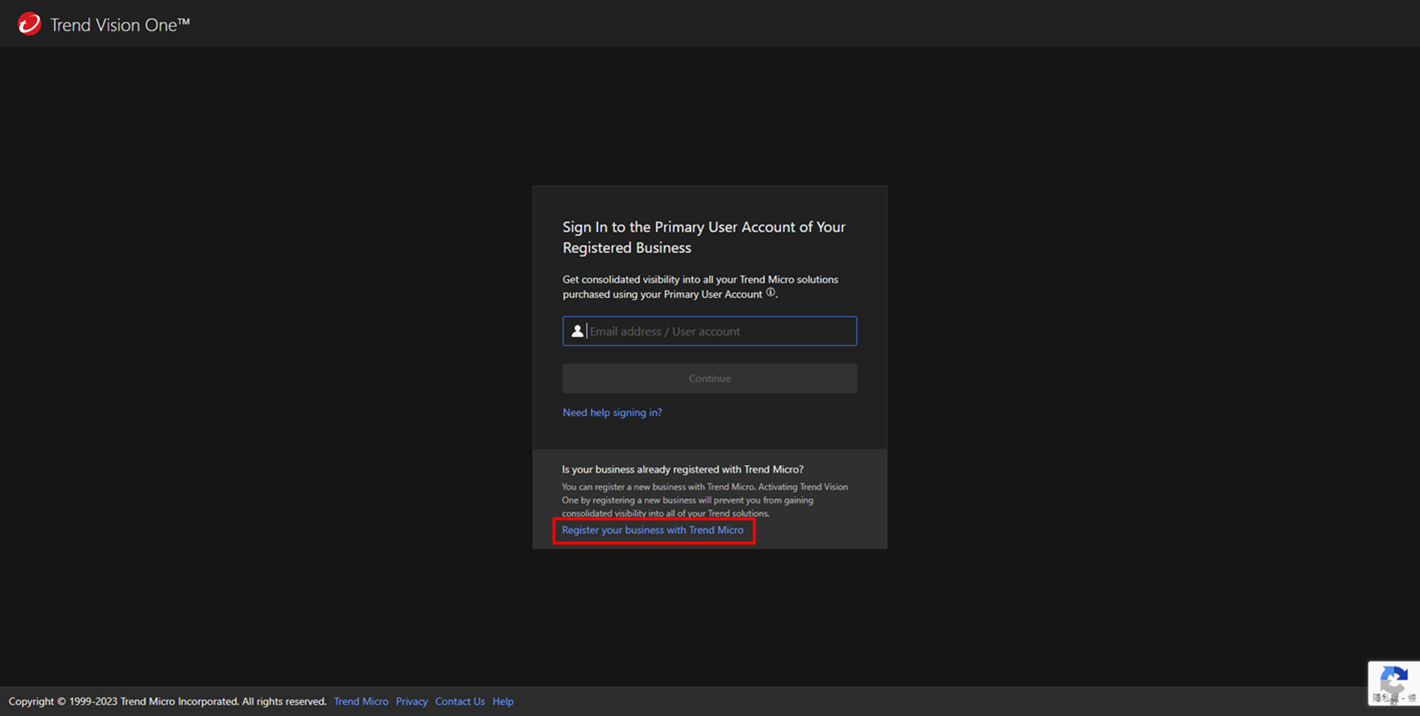
Task: Open the Contact Us footer link
Action: tap(460, 701)
